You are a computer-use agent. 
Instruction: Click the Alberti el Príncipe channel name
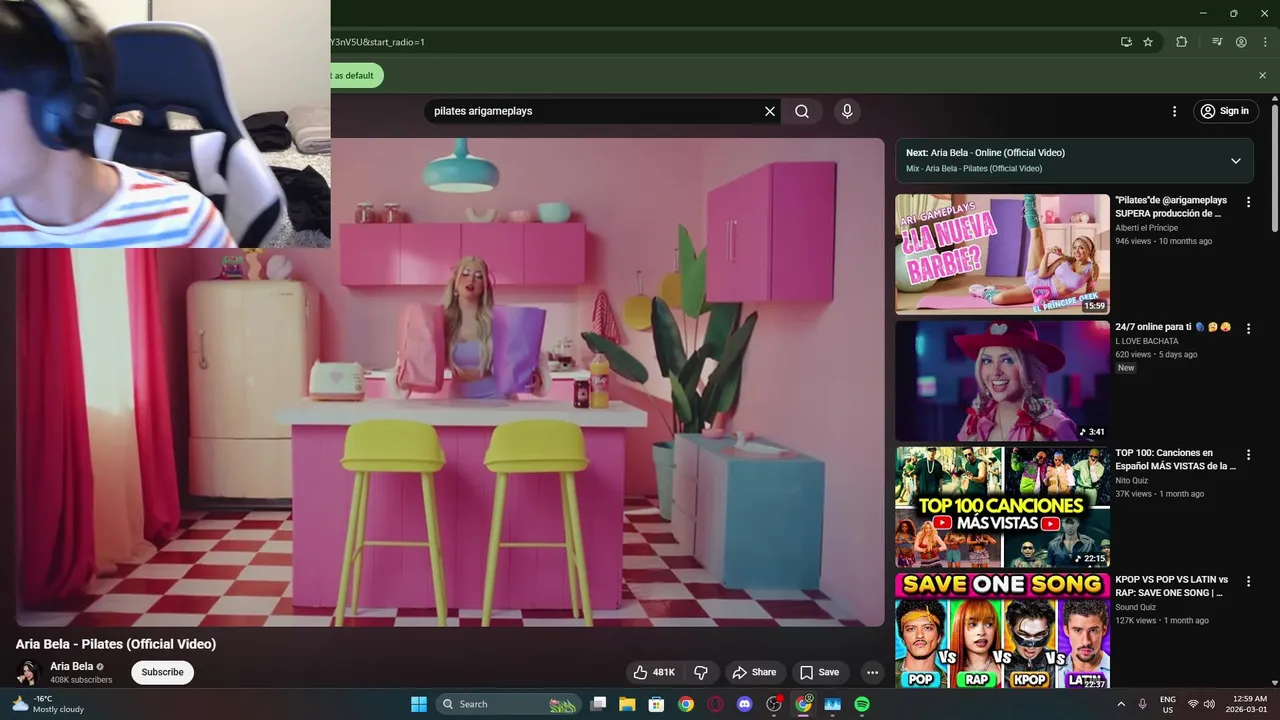coord(1146,228)
